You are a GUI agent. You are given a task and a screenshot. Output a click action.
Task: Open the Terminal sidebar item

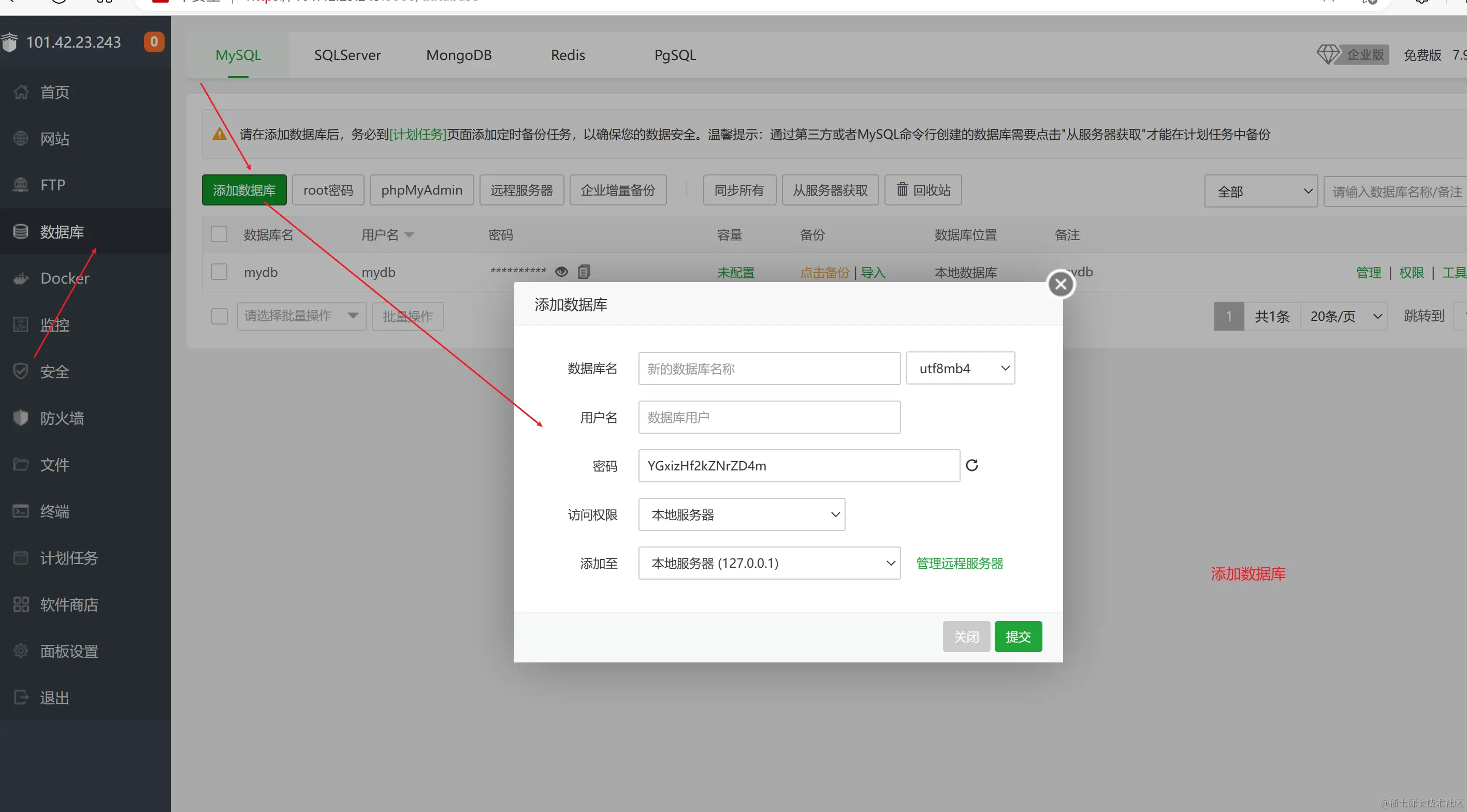(x=55, y=511)
